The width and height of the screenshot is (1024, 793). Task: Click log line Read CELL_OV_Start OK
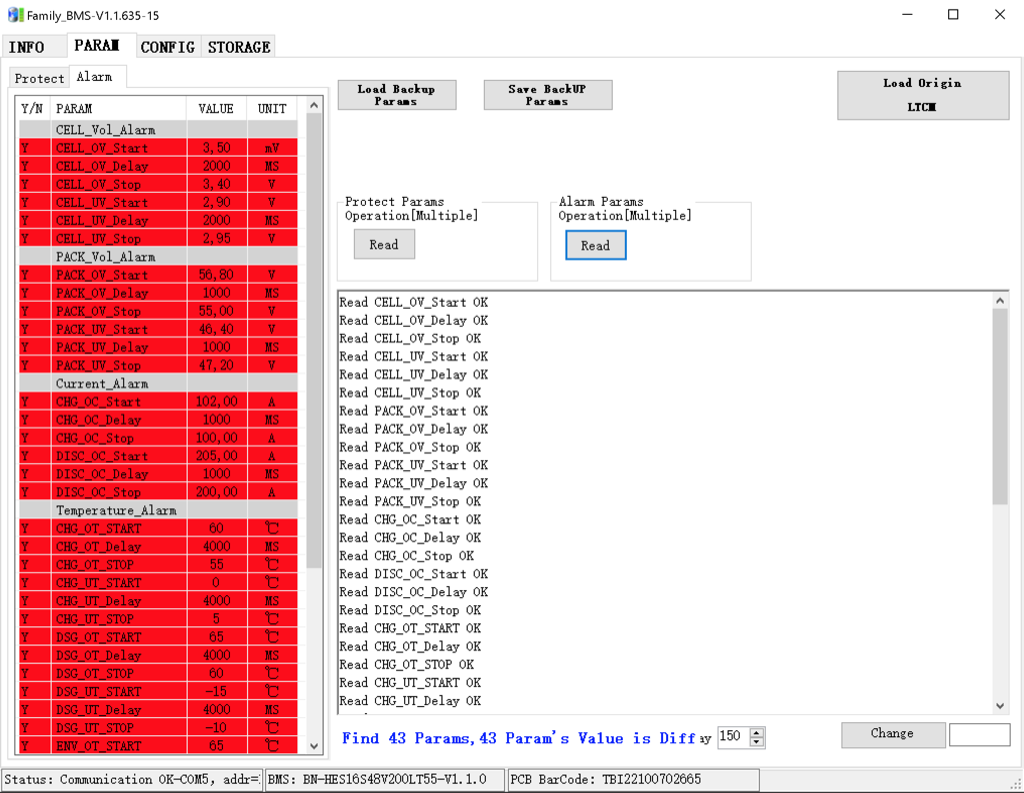[413, 302]
